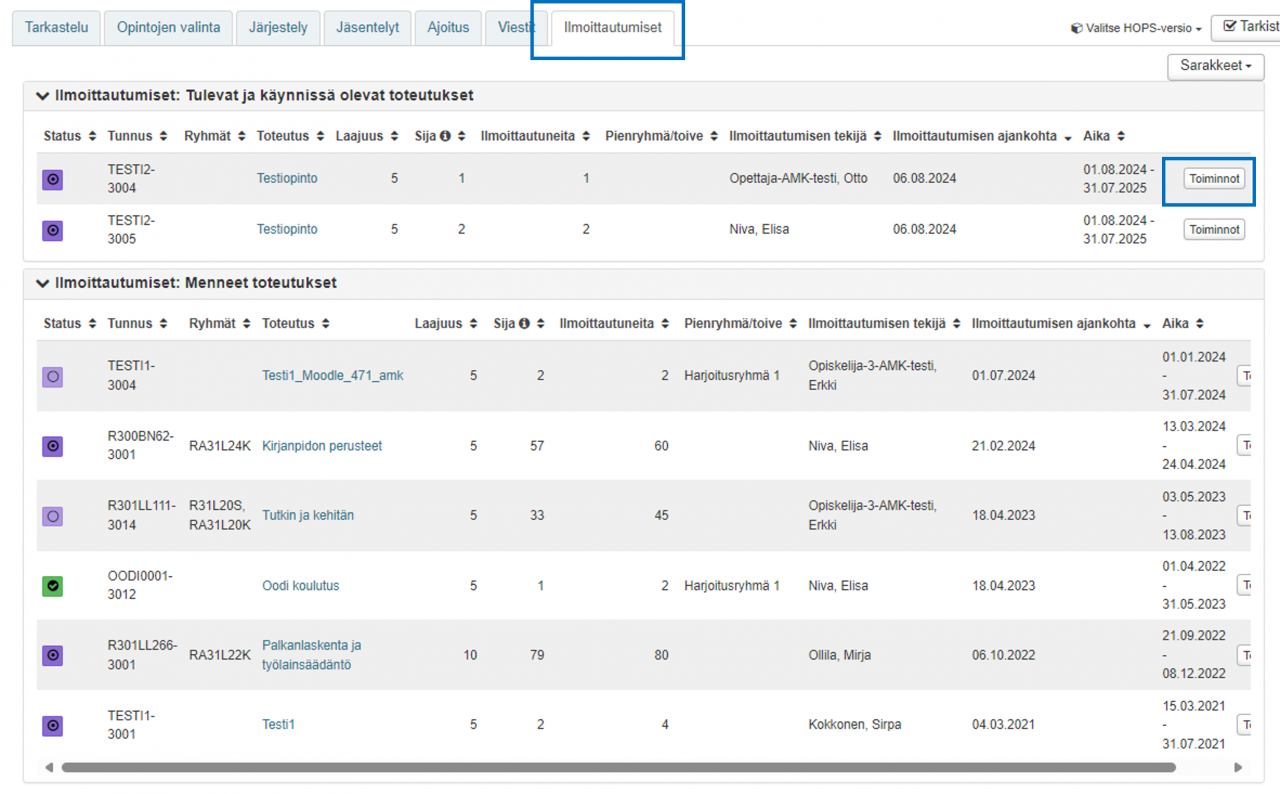Click status icon for TESTI1-3001 row
The image size is (1280, 794).
(x=53, y=725)
